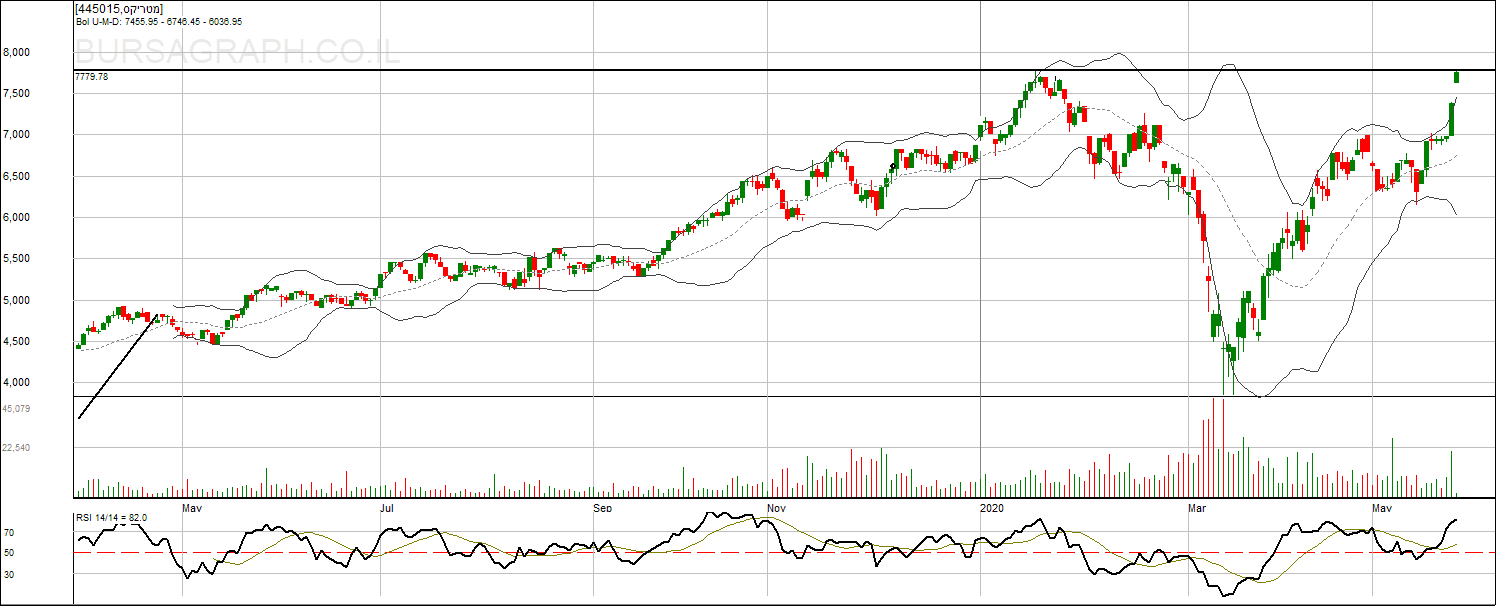Click the Nov label on the time axis

[777, 509]
